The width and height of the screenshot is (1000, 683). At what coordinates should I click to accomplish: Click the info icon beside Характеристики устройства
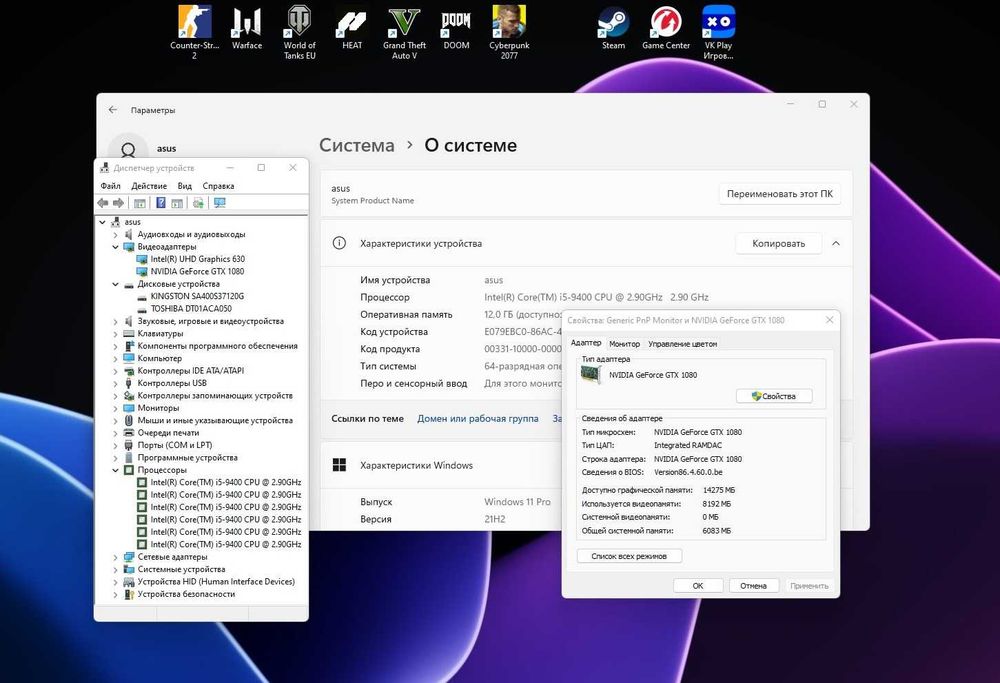(339, 243)
